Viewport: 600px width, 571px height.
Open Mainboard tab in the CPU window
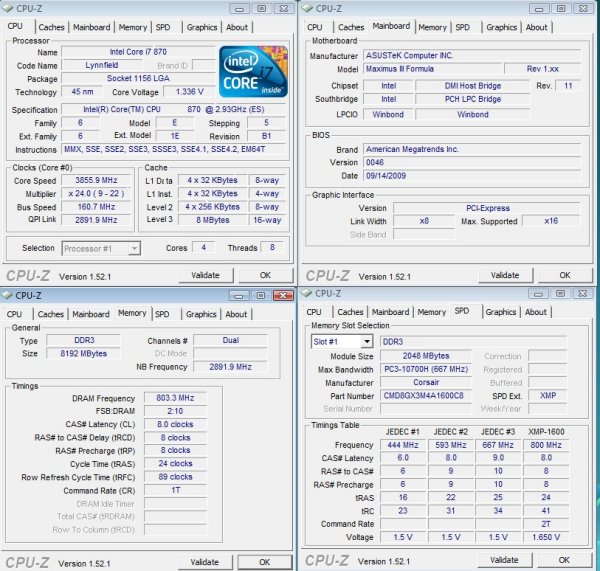[x=91, y=27]
